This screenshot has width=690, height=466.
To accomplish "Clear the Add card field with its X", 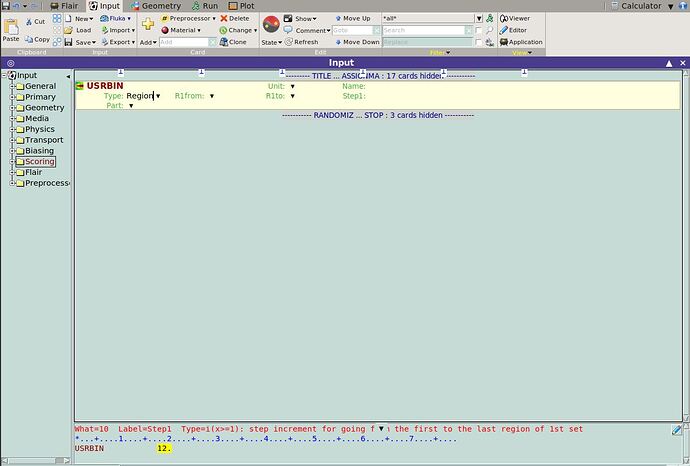I will click(x=213, y=42).
